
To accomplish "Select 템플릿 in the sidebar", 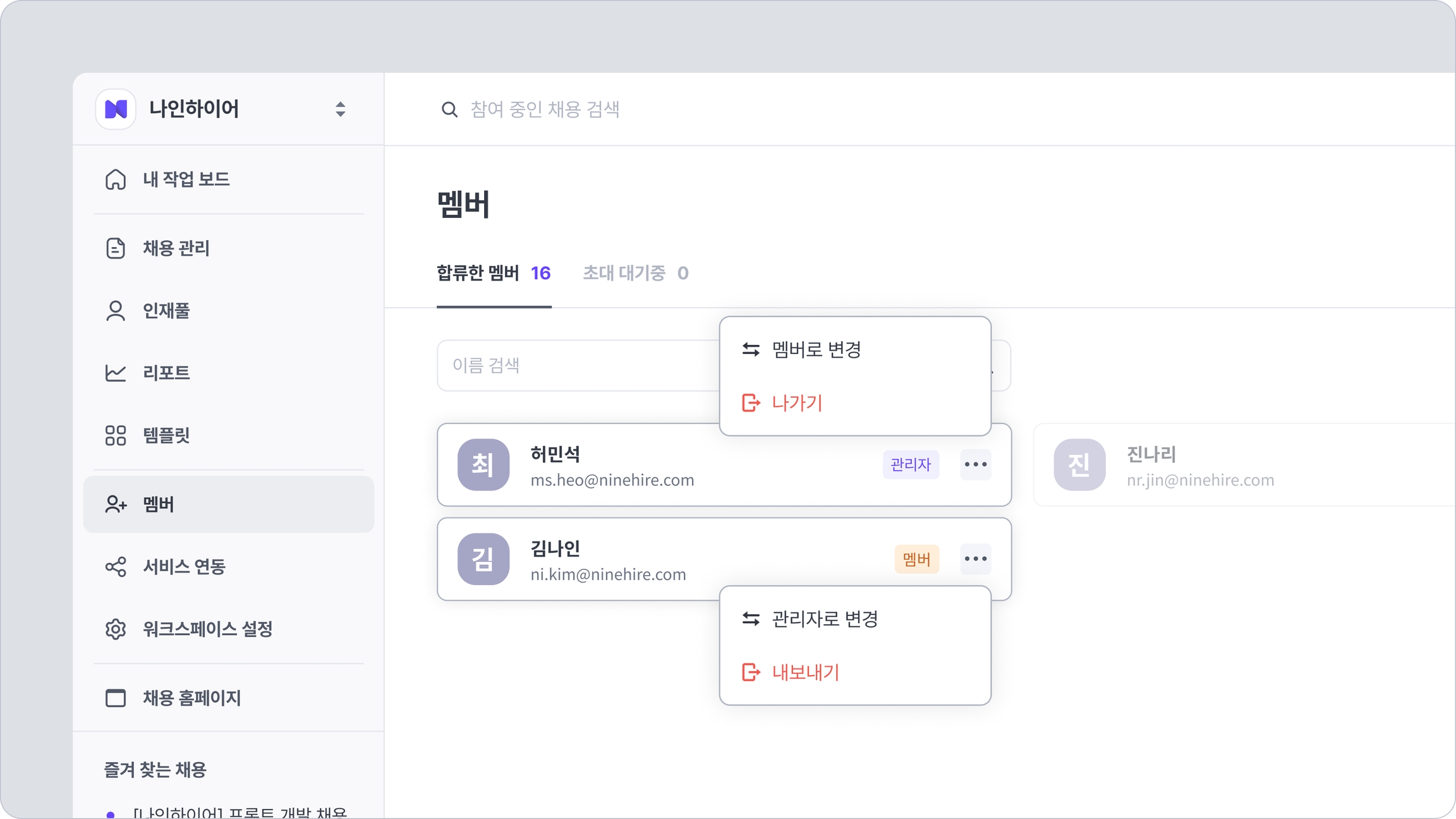I will (166, 435).
